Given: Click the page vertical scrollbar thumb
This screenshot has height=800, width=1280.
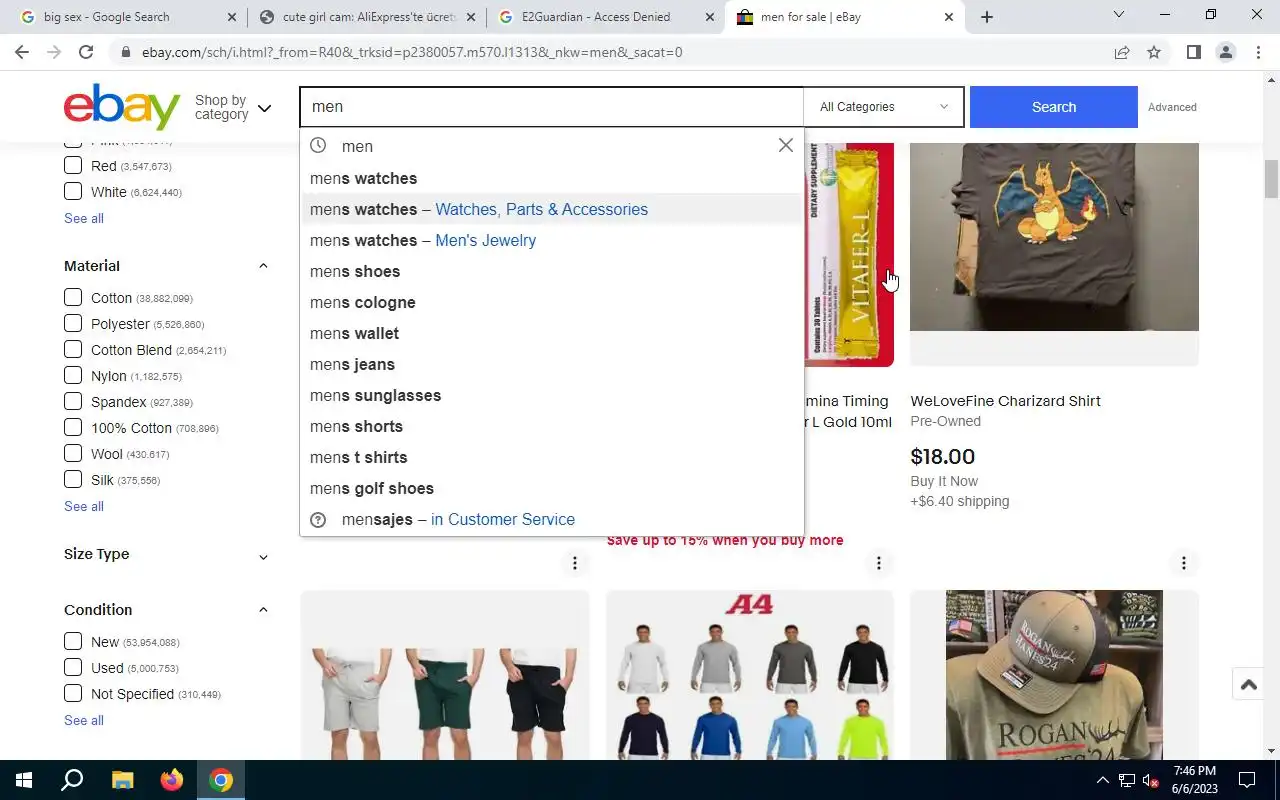Looking at the screenshot, I should (1272, 180).
